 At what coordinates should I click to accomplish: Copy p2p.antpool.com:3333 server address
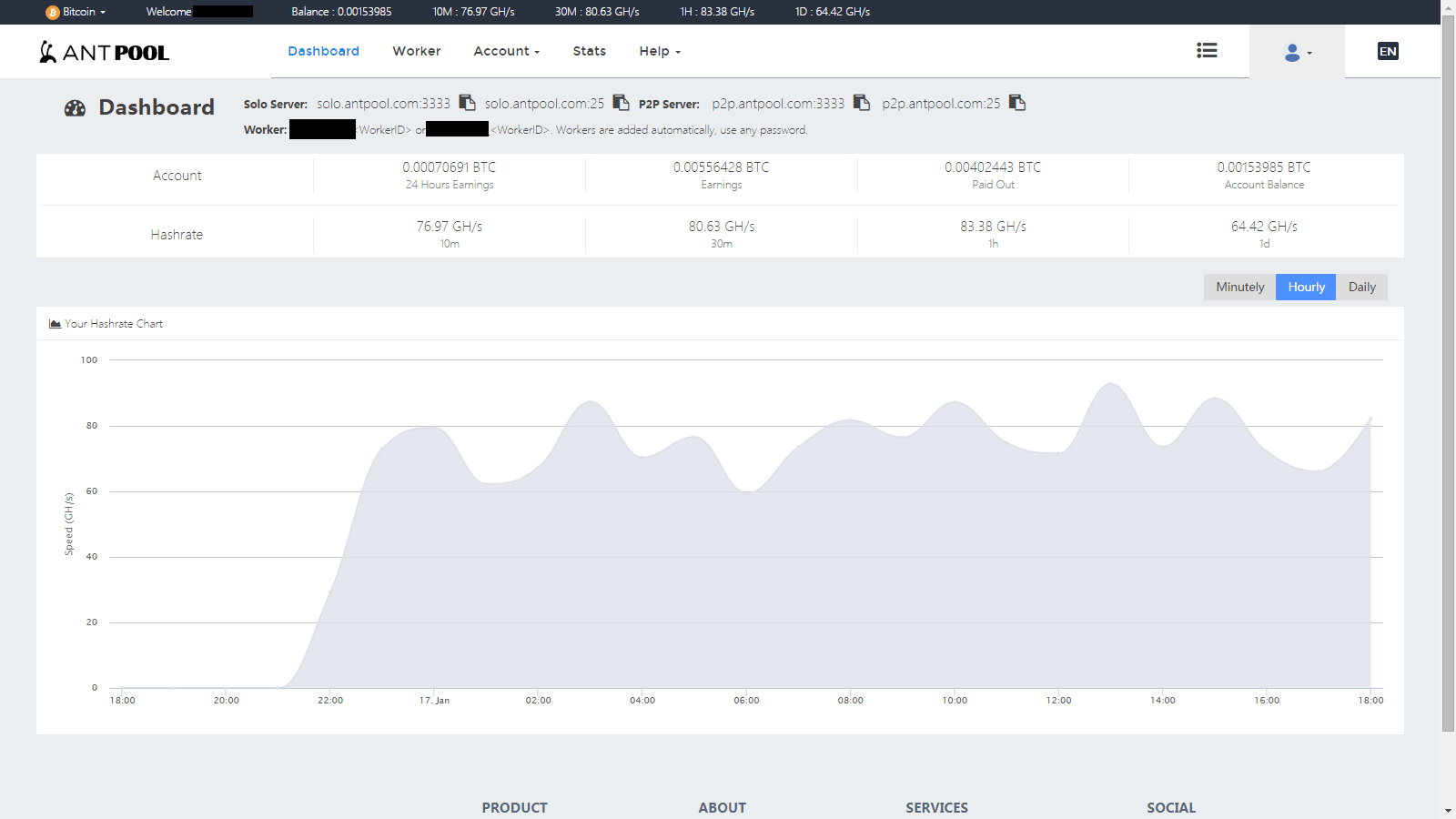tap(861, 103)
